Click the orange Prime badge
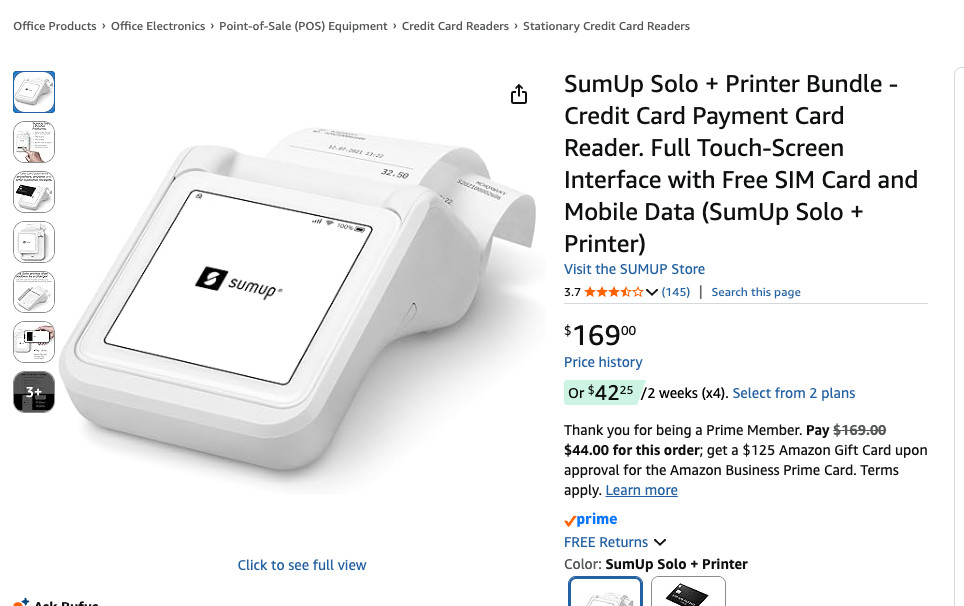The image size is (964, 606). (x=591, y=518)
